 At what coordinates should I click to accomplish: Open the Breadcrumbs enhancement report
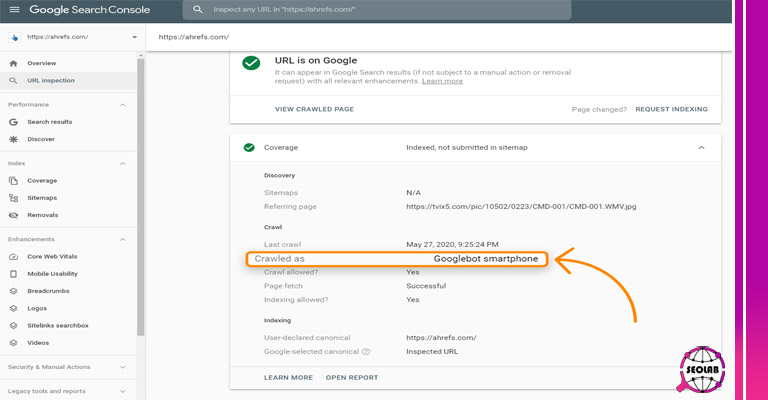tap(48, 291)
